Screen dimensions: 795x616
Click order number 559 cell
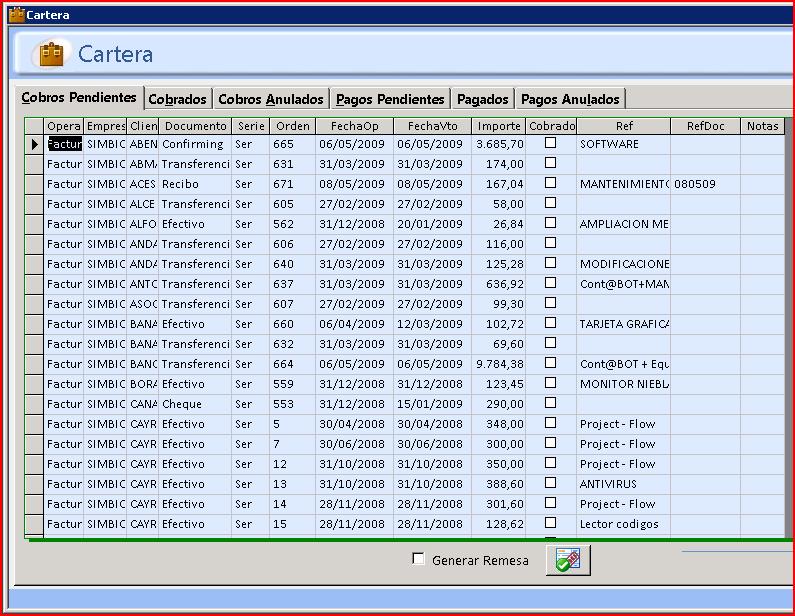click(293, 385)
